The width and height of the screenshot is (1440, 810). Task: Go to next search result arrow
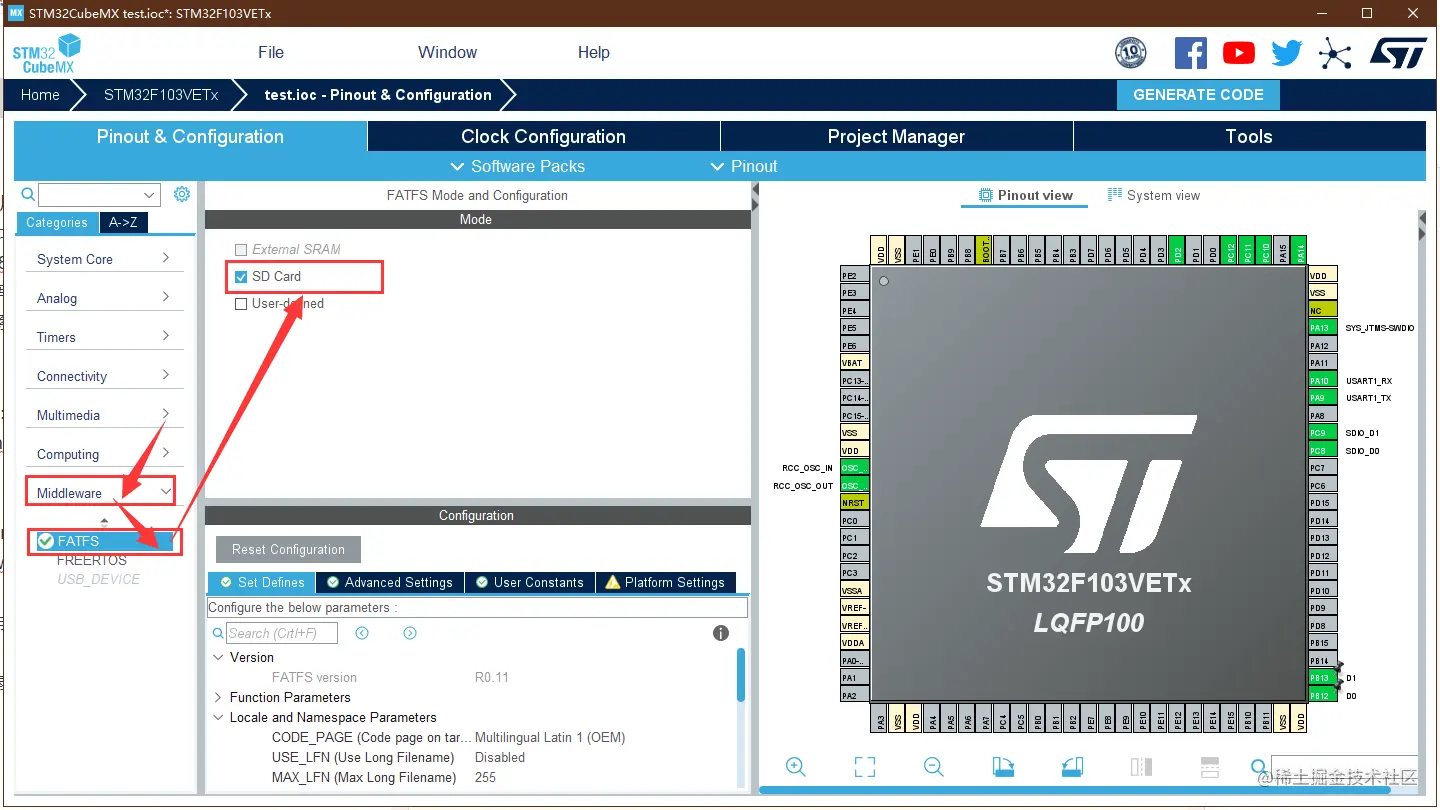[410, 633]
